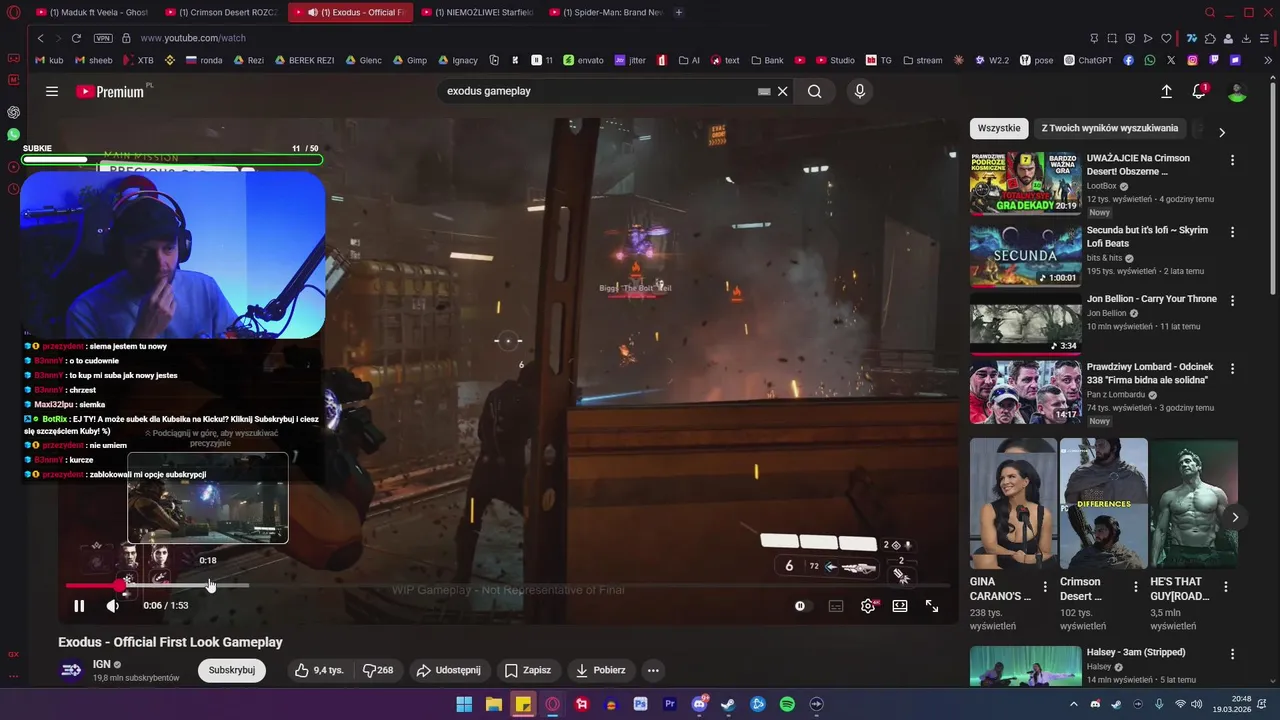Image resolution: width=1280 pixels, height=720 pixels.
Task: Toggle theater mode button in player
Action: point(900,606)
